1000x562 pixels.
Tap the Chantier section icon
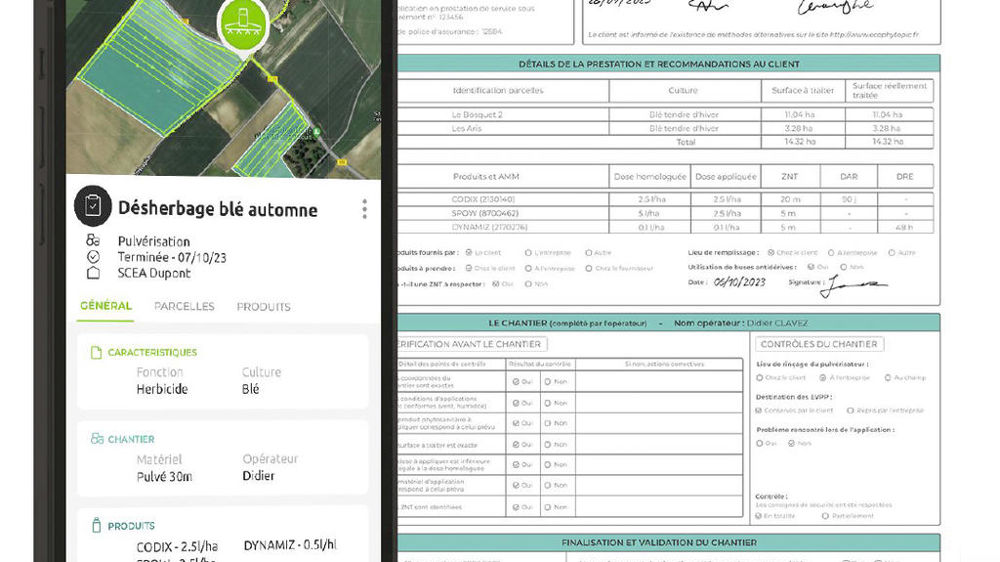97,439
